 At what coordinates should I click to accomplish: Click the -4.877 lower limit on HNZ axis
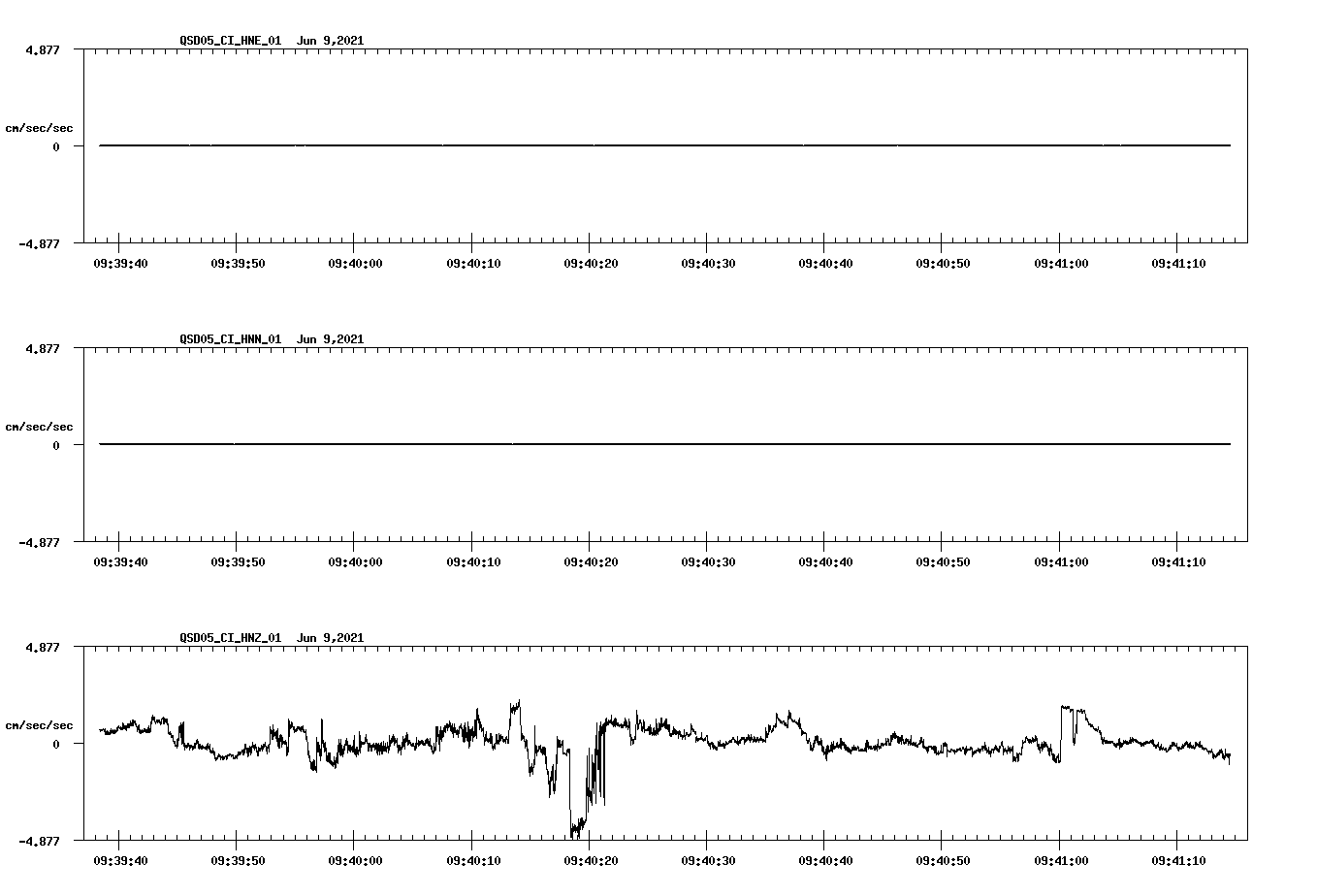coord(40,841)
